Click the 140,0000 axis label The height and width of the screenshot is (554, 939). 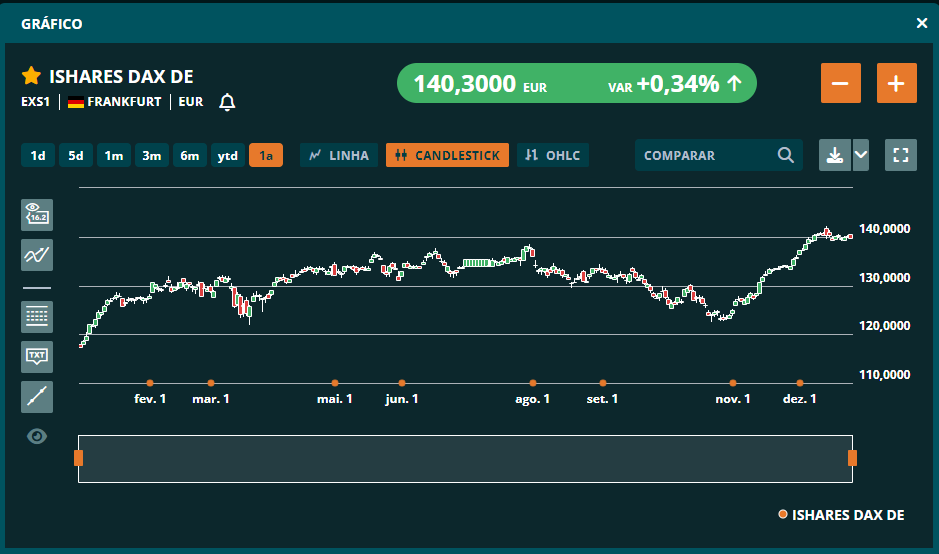[x=885, y=229]
